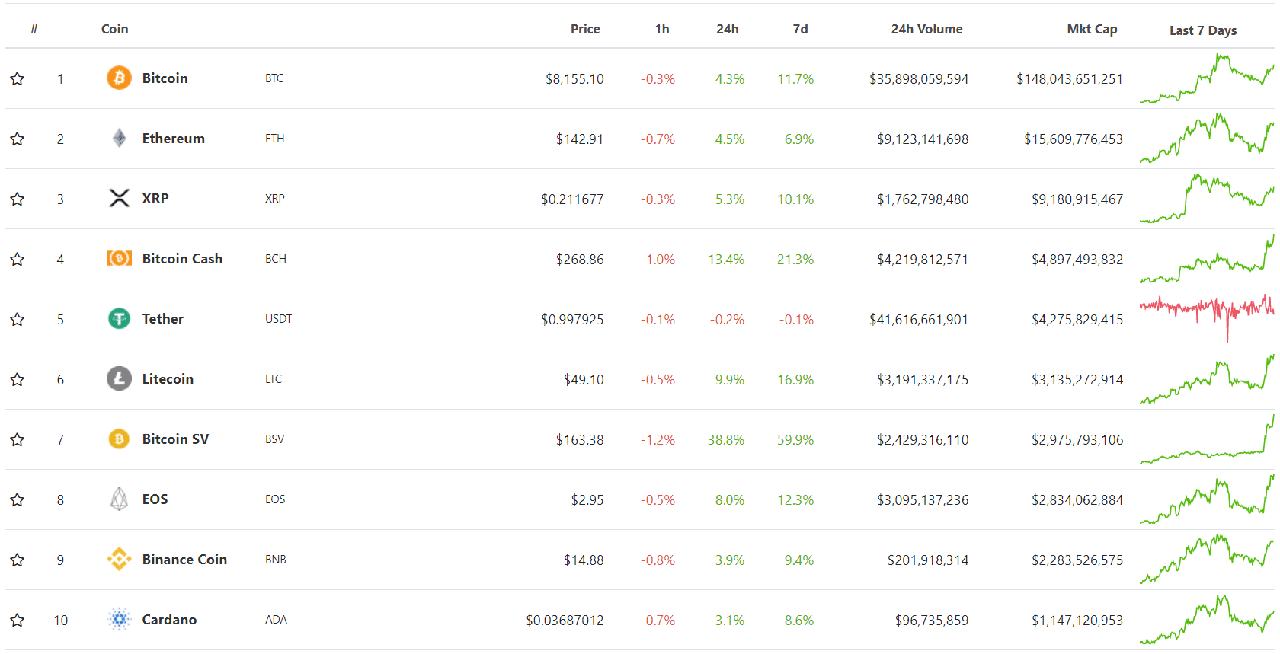Favorite Bitcoin using its star icon
Image resolution: width=1280 pixels, height=654 pixels.
17,79
